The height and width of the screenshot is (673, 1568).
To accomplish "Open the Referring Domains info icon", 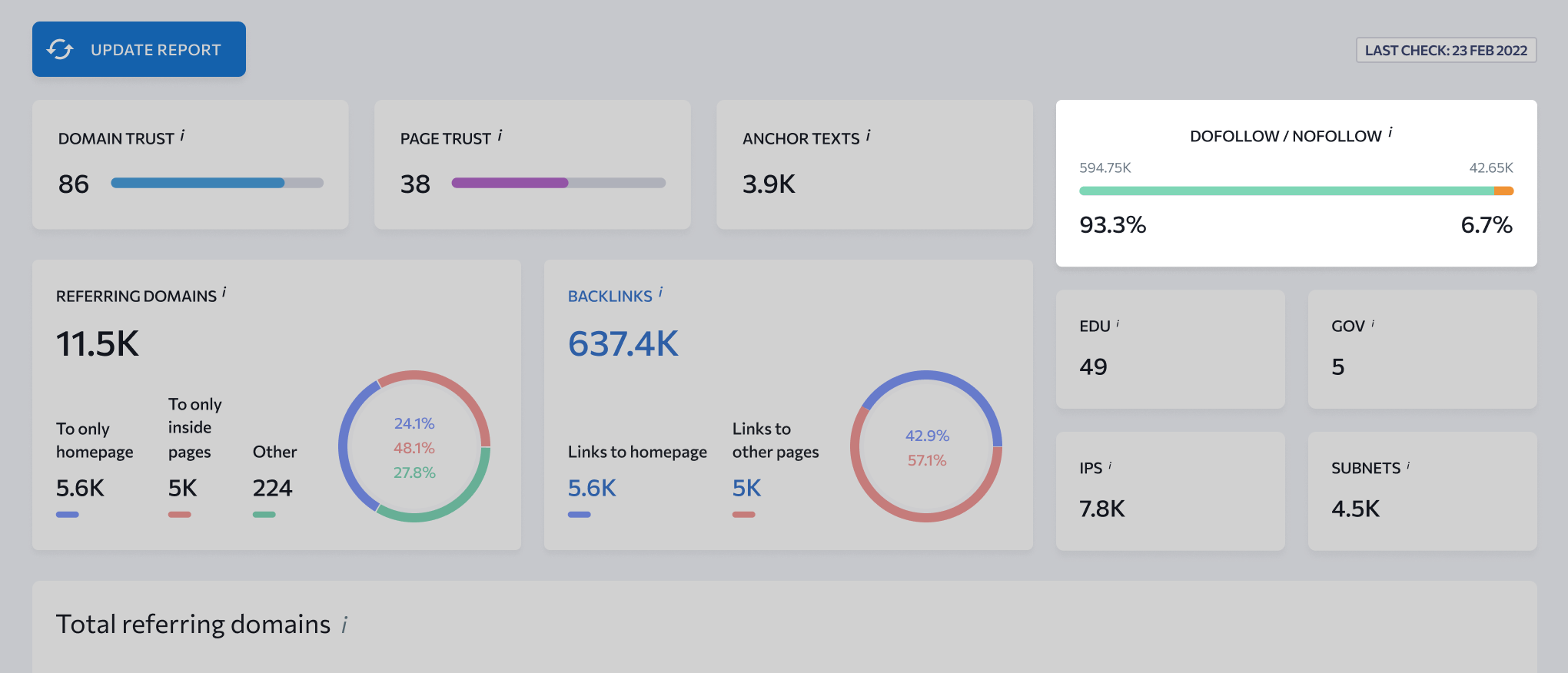I will tap(224, 293).
